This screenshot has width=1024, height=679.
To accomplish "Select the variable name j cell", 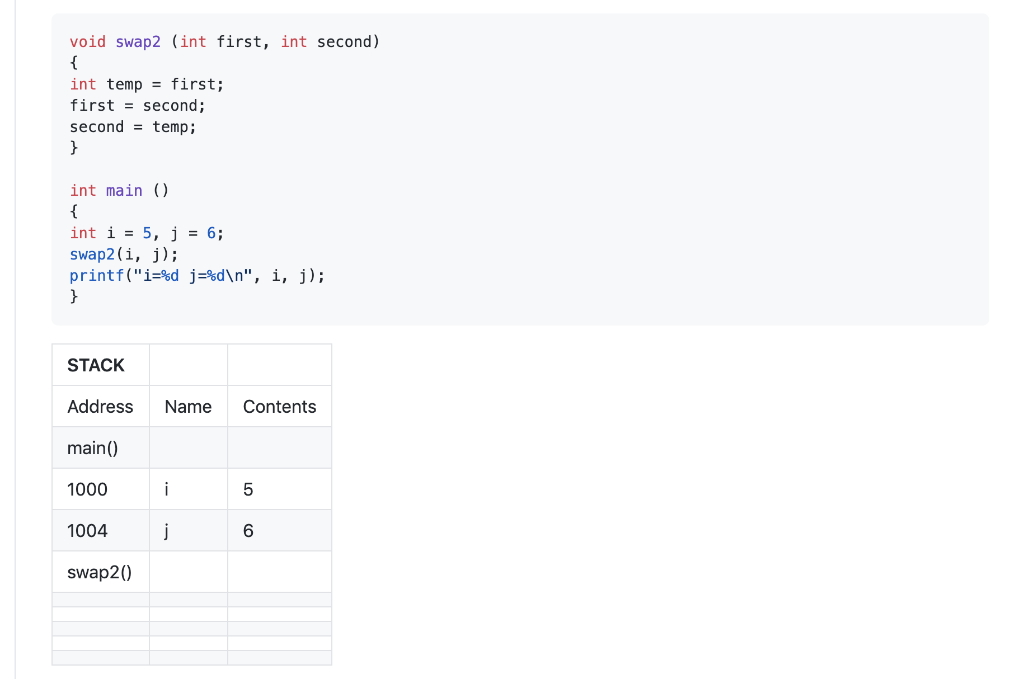I will 189,531.
